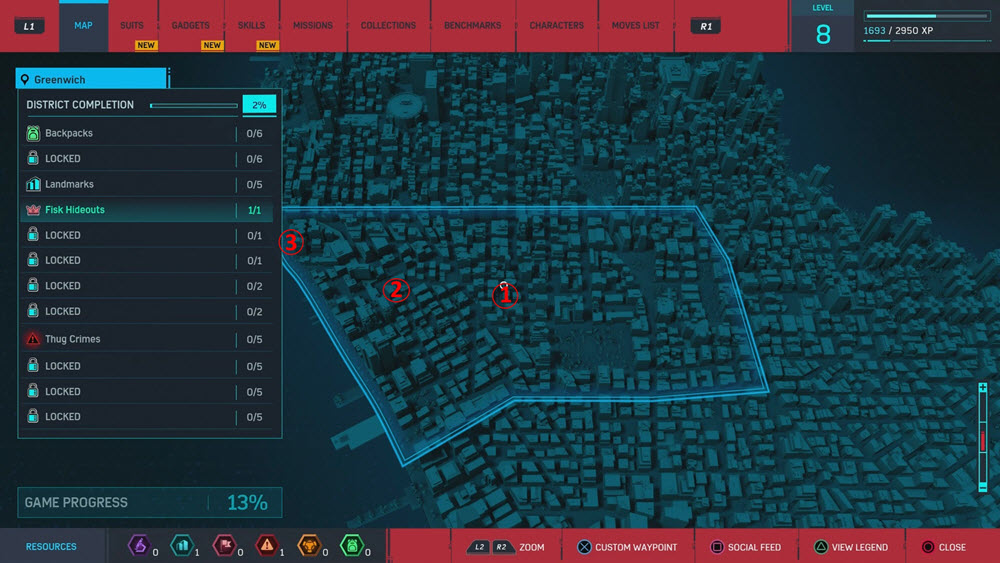Click the XP progress bar at top right
This screenshot has width=1000, height=563.
tap(927, 16)
